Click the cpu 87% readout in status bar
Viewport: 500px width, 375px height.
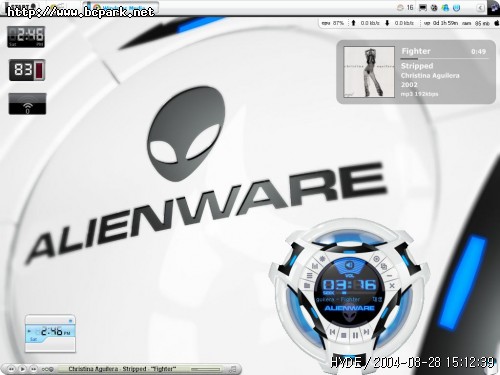coord(332,23)
